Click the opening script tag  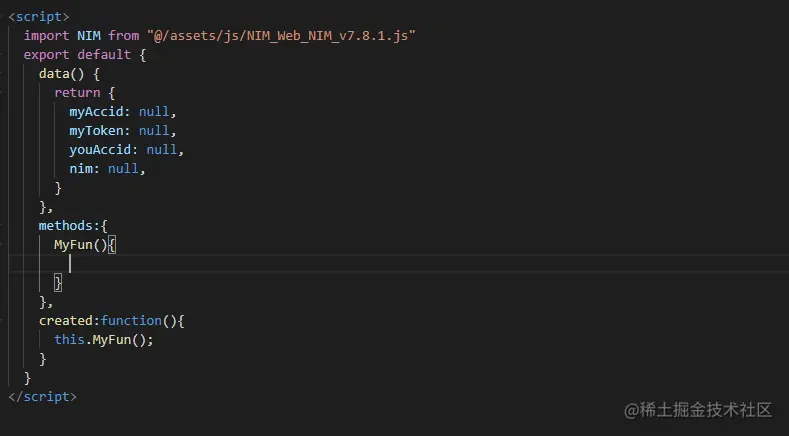click(x=39, y=17)
